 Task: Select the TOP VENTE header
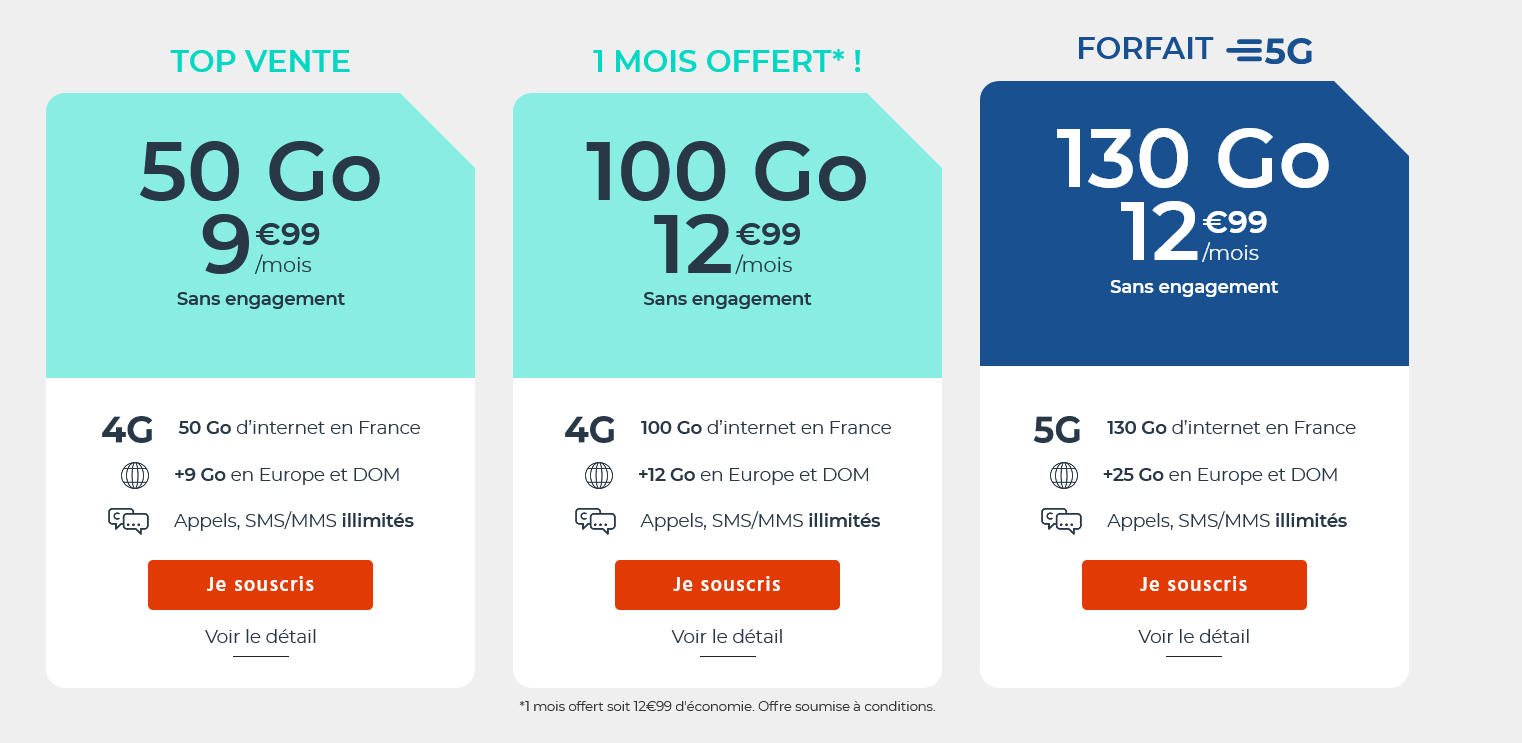[x=260, y=61]
